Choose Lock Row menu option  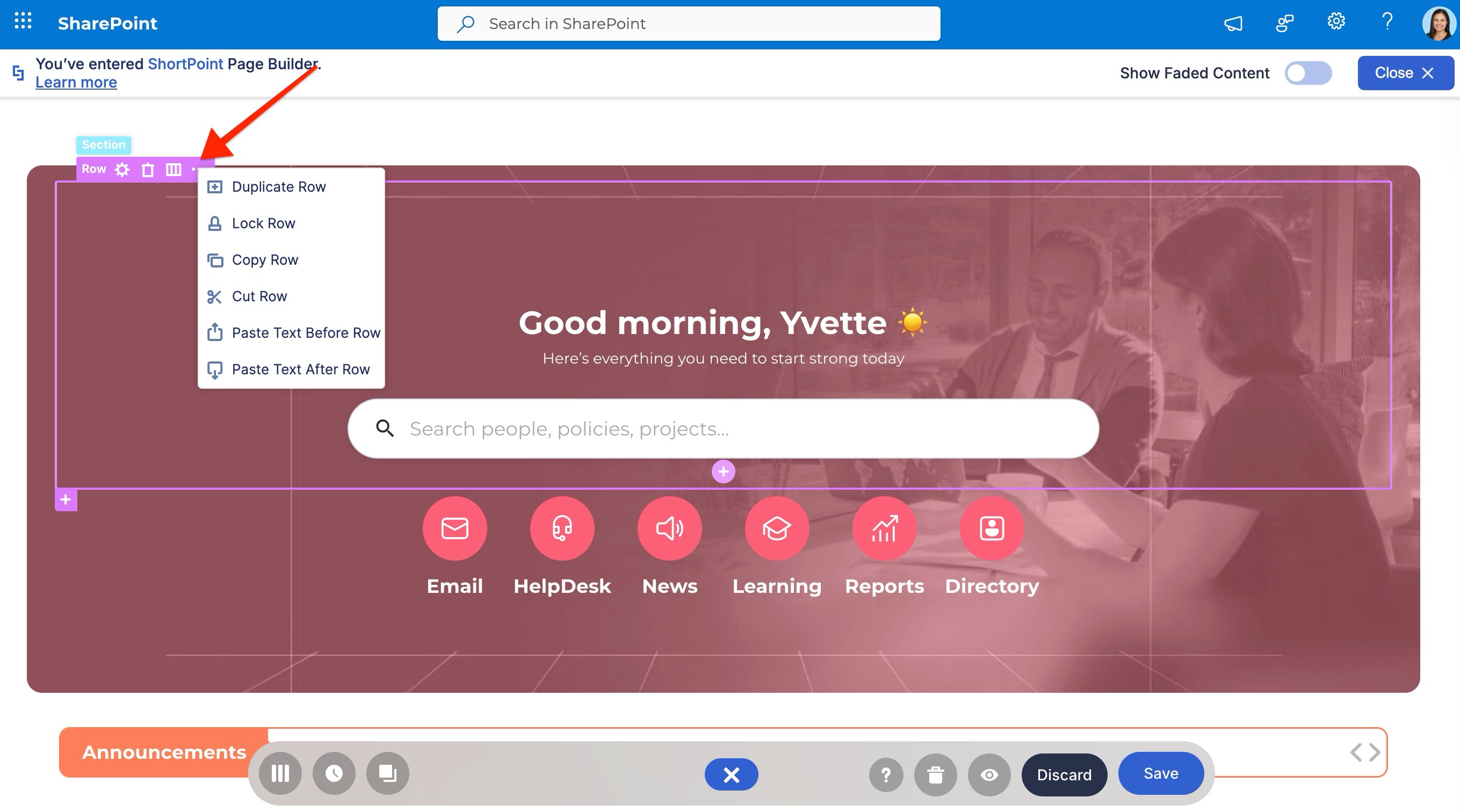click(263, 223)
